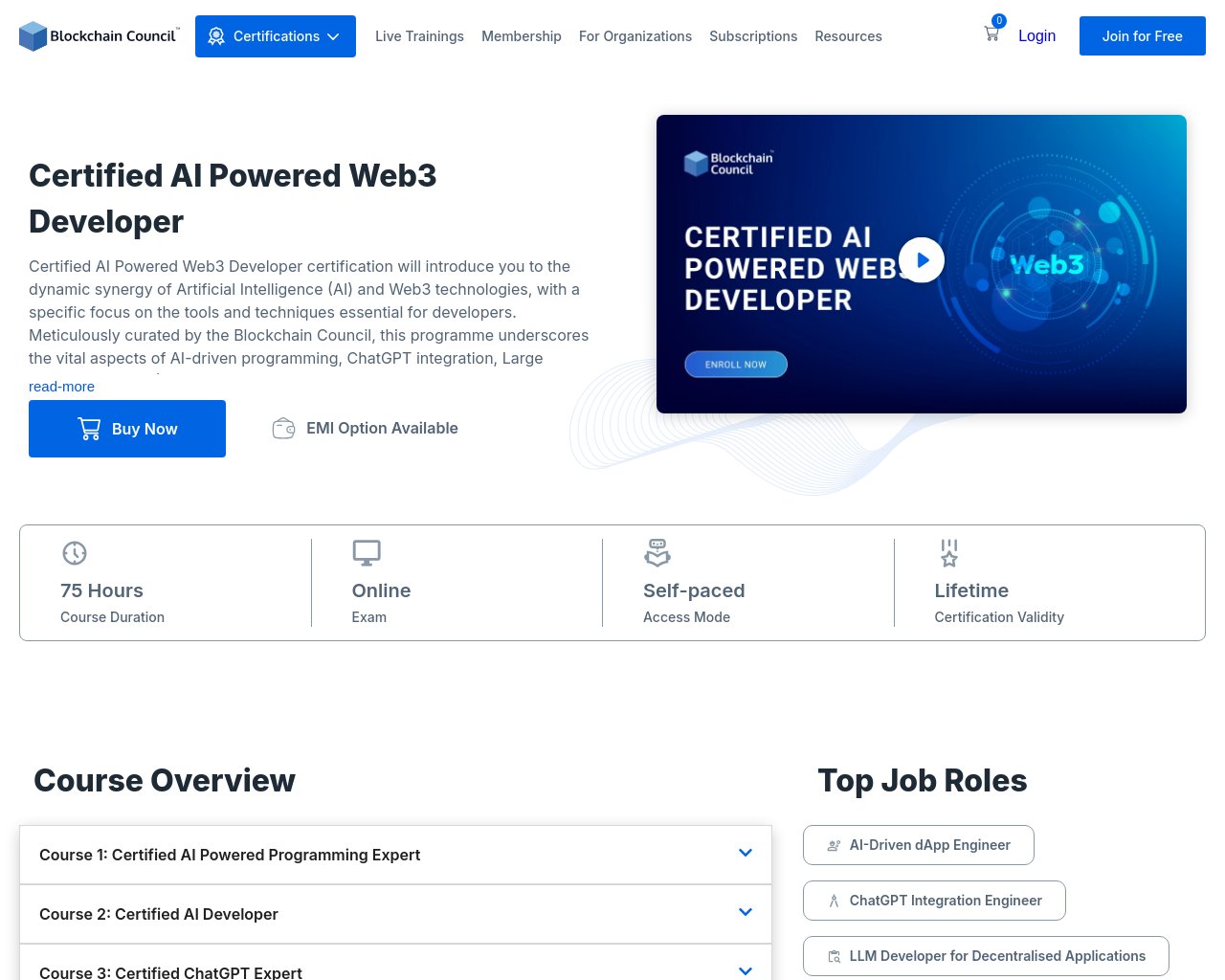
Task: Click the Join for Free button
Action: [1143, 36]
